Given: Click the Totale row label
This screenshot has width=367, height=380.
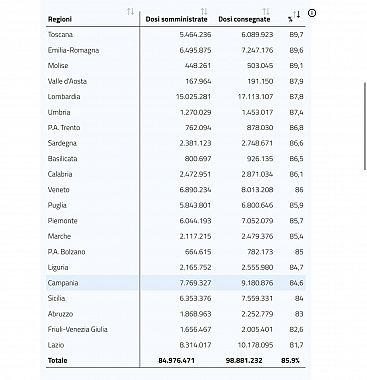Looking at the screenshot, I should [x=57, y=360].
